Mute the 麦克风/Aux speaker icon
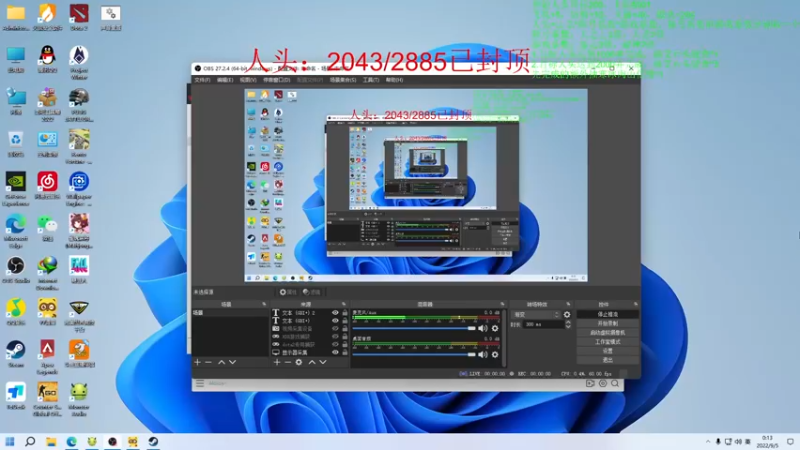Screen dimensions: 800x450 (483, 329)
